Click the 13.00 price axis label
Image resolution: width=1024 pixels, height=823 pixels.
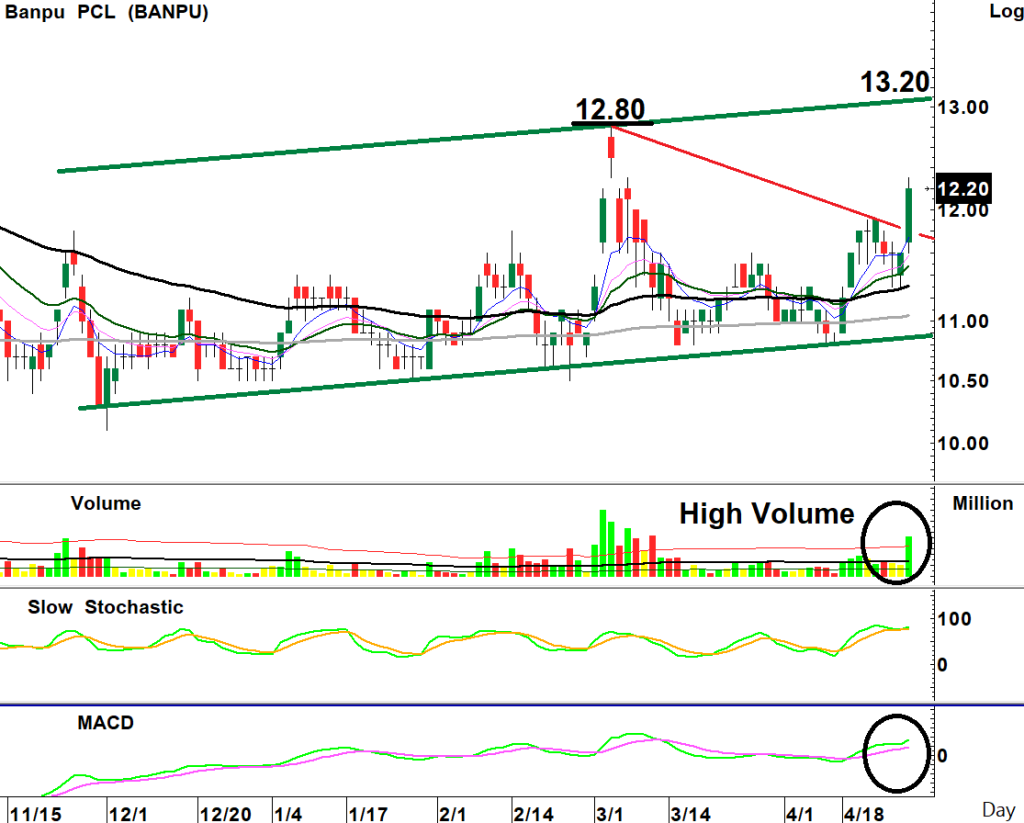coord(963,107)
